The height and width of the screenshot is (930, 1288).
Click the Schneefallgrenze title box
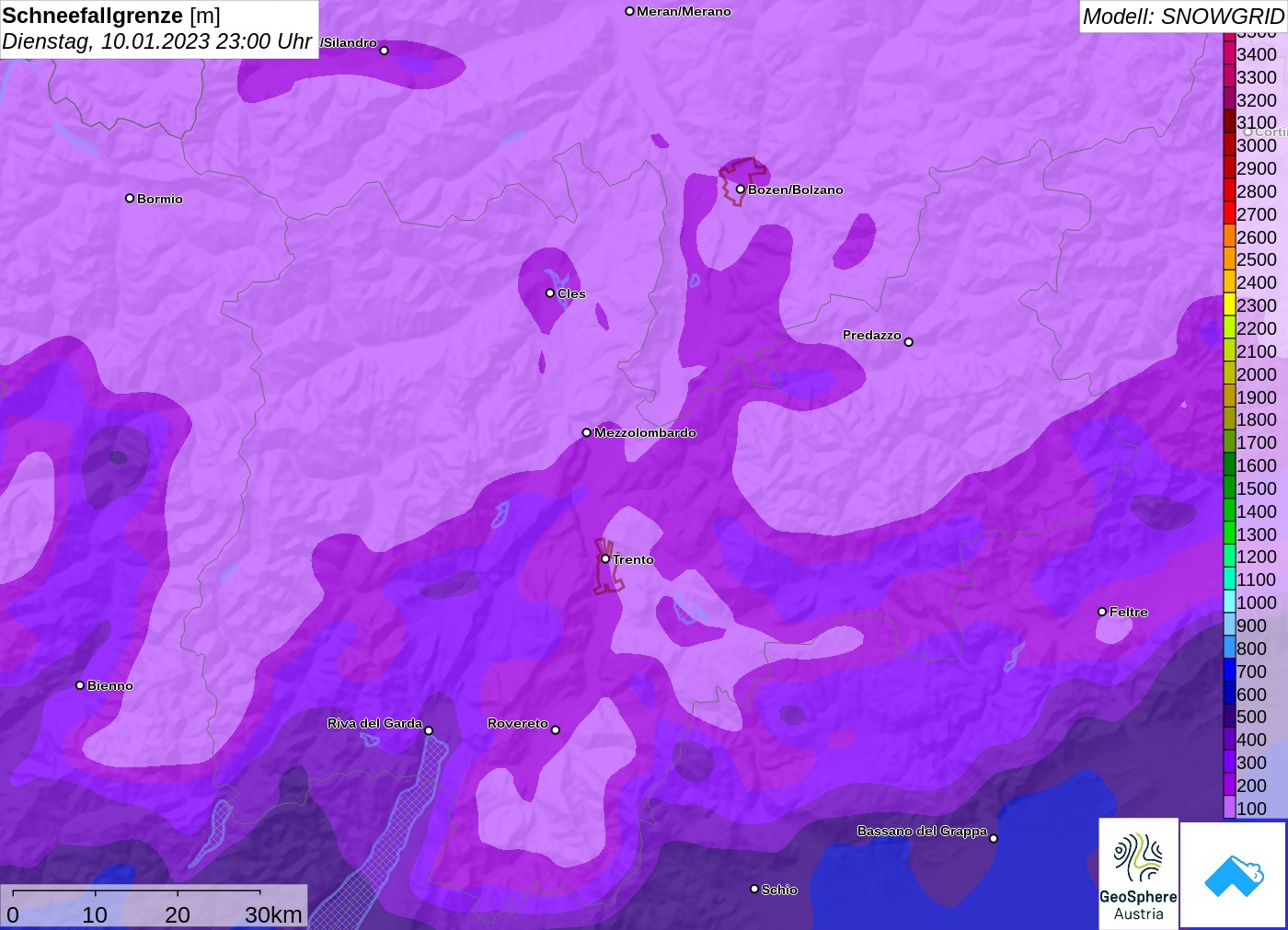click(159, 29)
